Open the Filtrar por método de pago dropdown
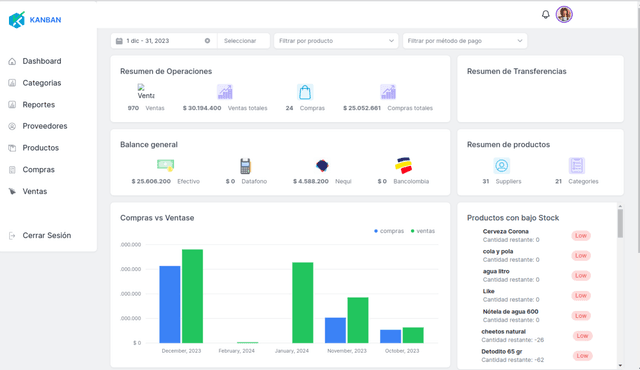 (x=465, y=41)
